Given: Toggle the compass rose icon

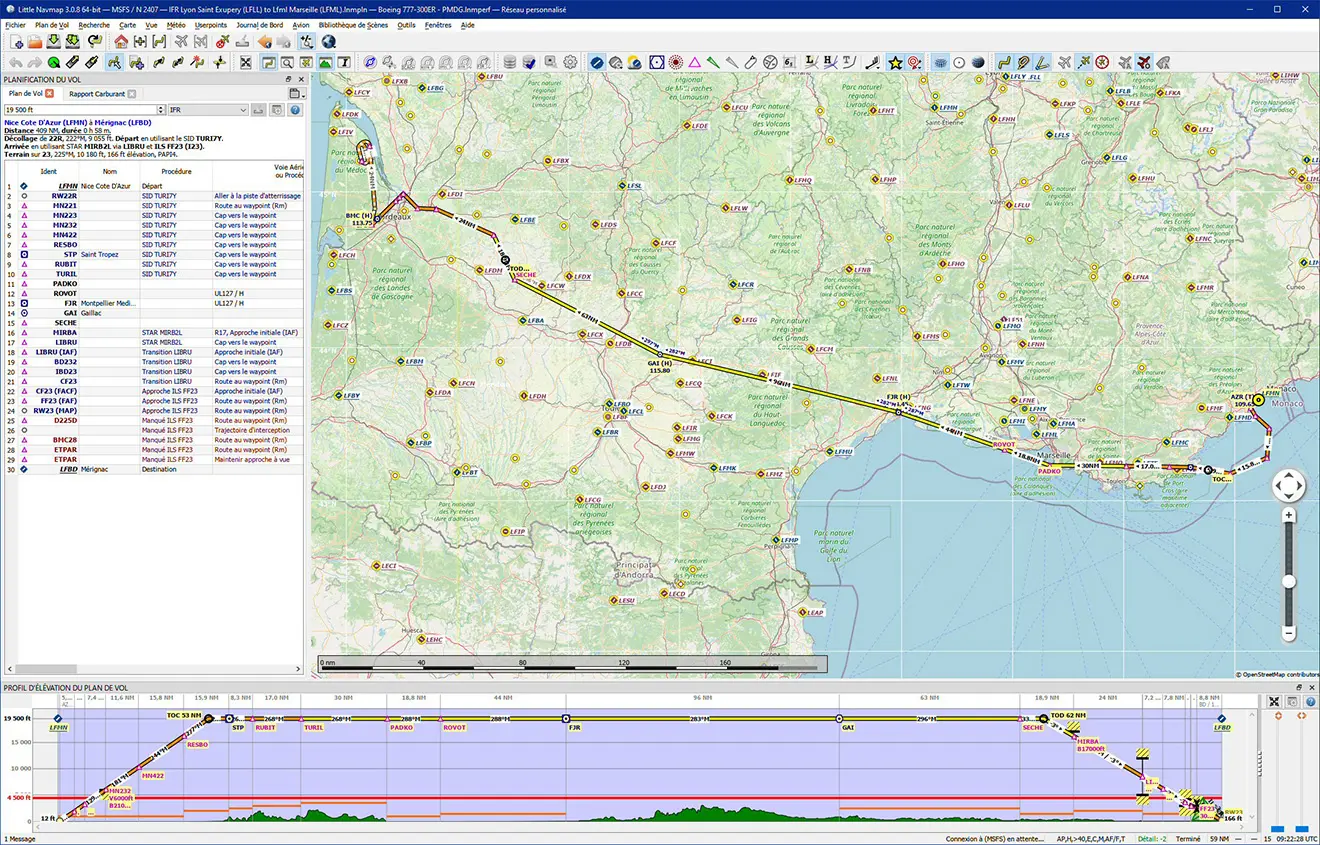Looking at the screenshot, I should tap(1102, 63).
